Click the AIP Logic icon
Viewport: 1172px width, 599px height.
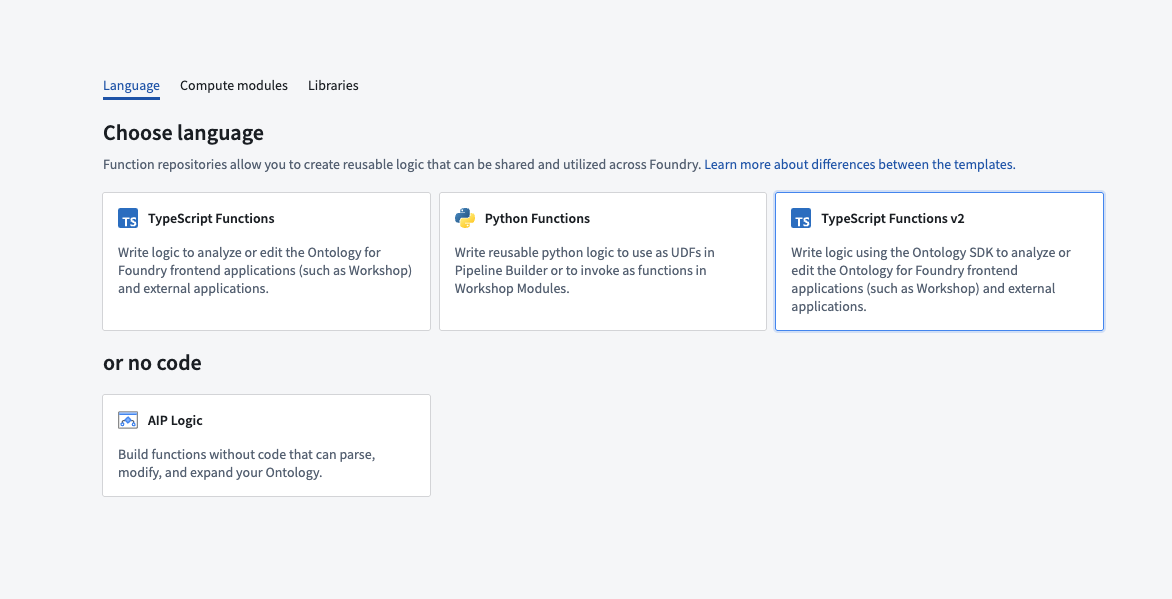(x=127, y=420)
